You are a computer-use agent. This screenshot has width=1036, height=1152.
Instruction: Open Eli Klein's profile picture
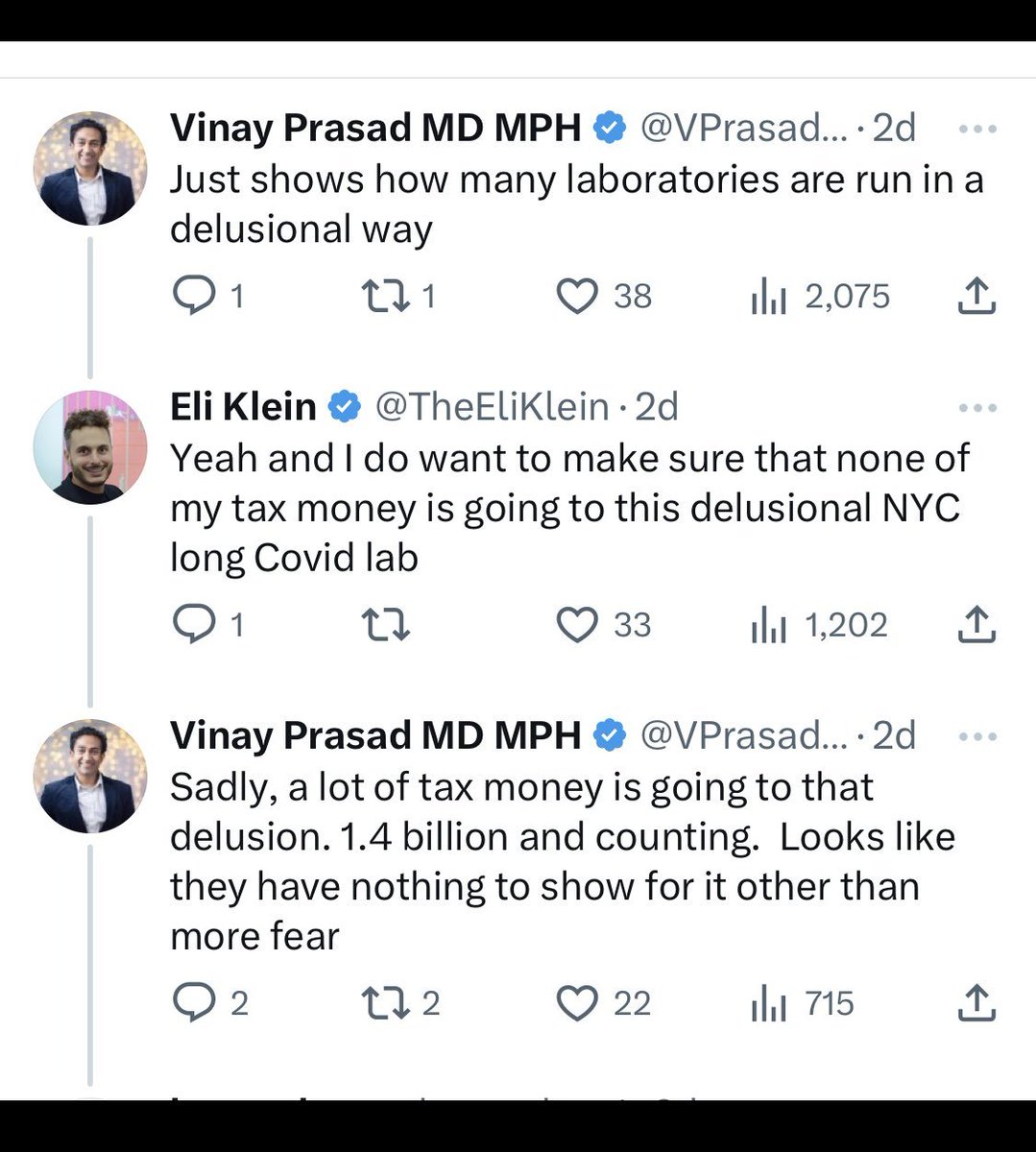tap(90, 447)
